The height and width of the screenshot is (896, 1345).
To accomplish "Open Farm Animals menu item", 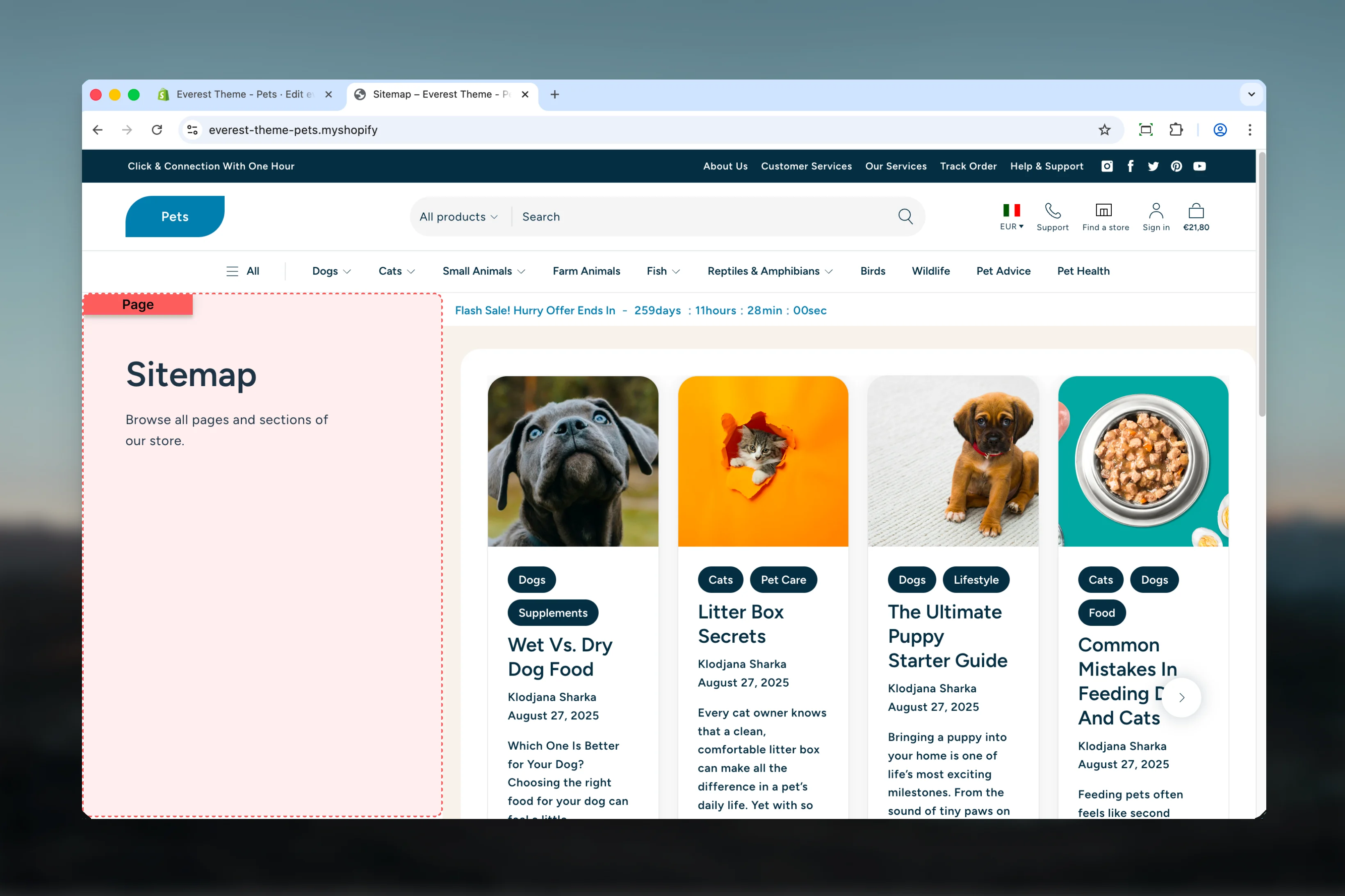I will point(586,271).
